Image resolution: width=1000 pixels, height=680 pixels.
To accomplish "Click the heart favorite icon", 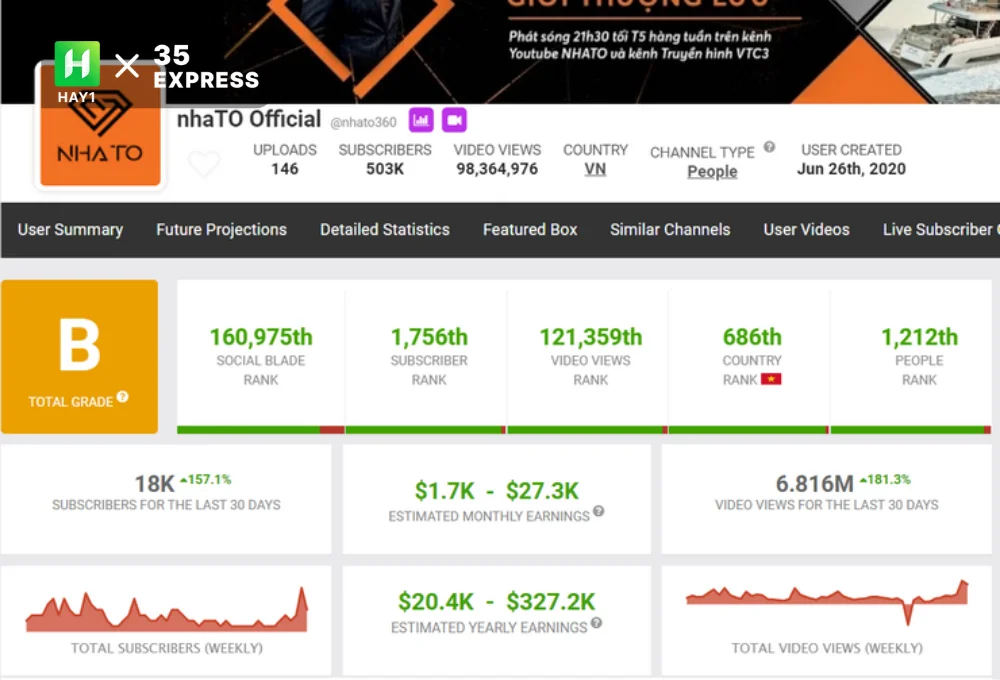I will [204, 163].
